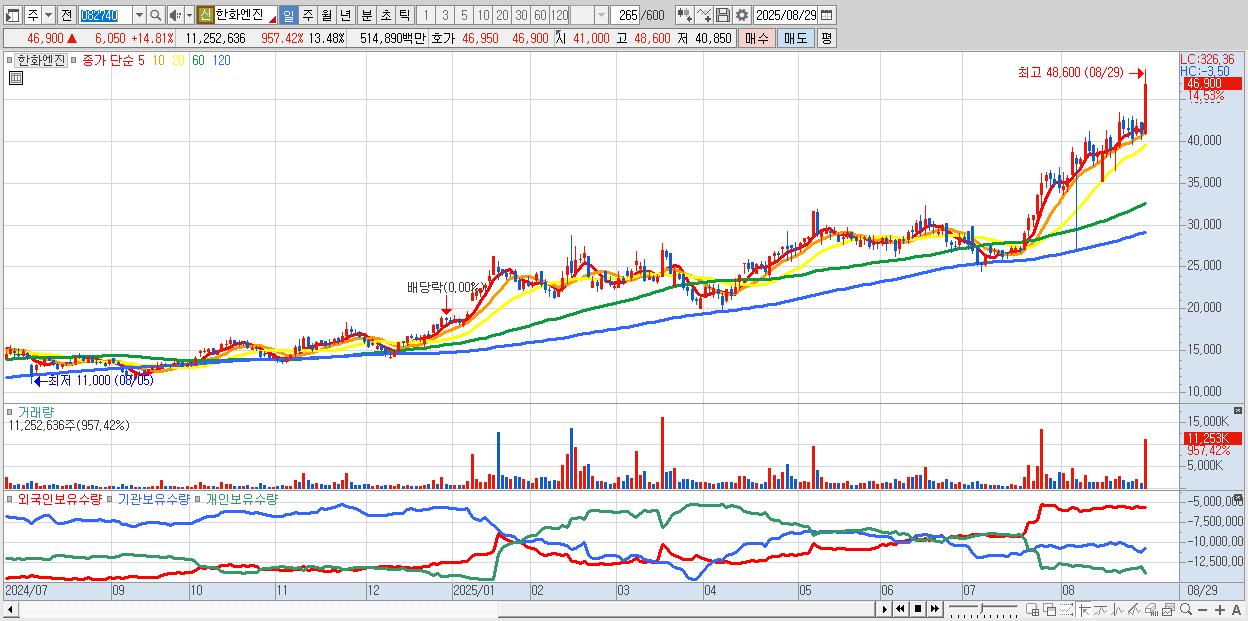The image size is (1248, 621).
Task: Click the 전 button beside stock code
Action: (x=66, y=15)
